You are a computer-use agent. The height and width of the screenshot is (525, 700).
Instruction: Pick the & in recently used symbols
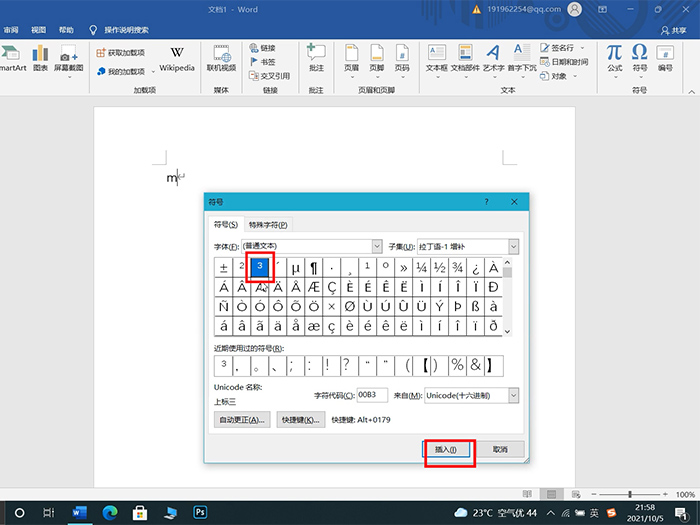pos(476,366)
